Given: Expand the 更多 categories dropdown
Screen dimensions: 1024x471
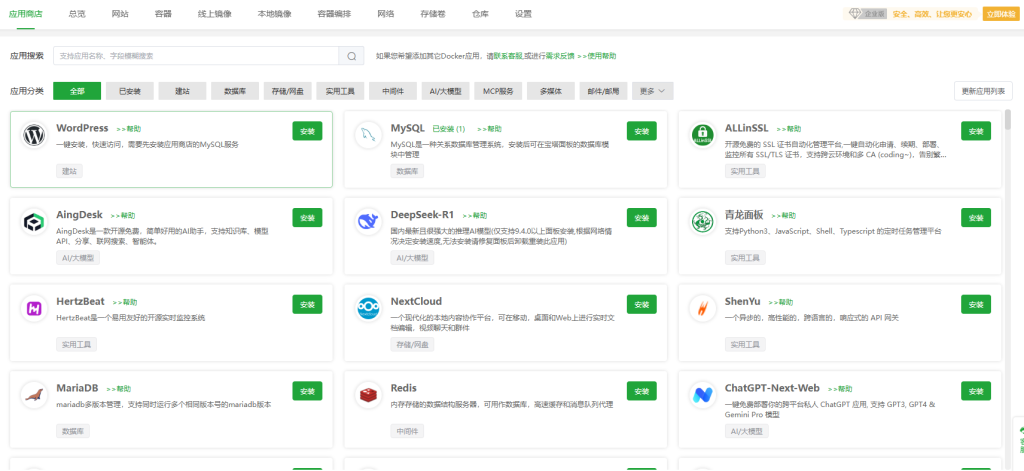Looking at the screenshot, I should point(652,91).
